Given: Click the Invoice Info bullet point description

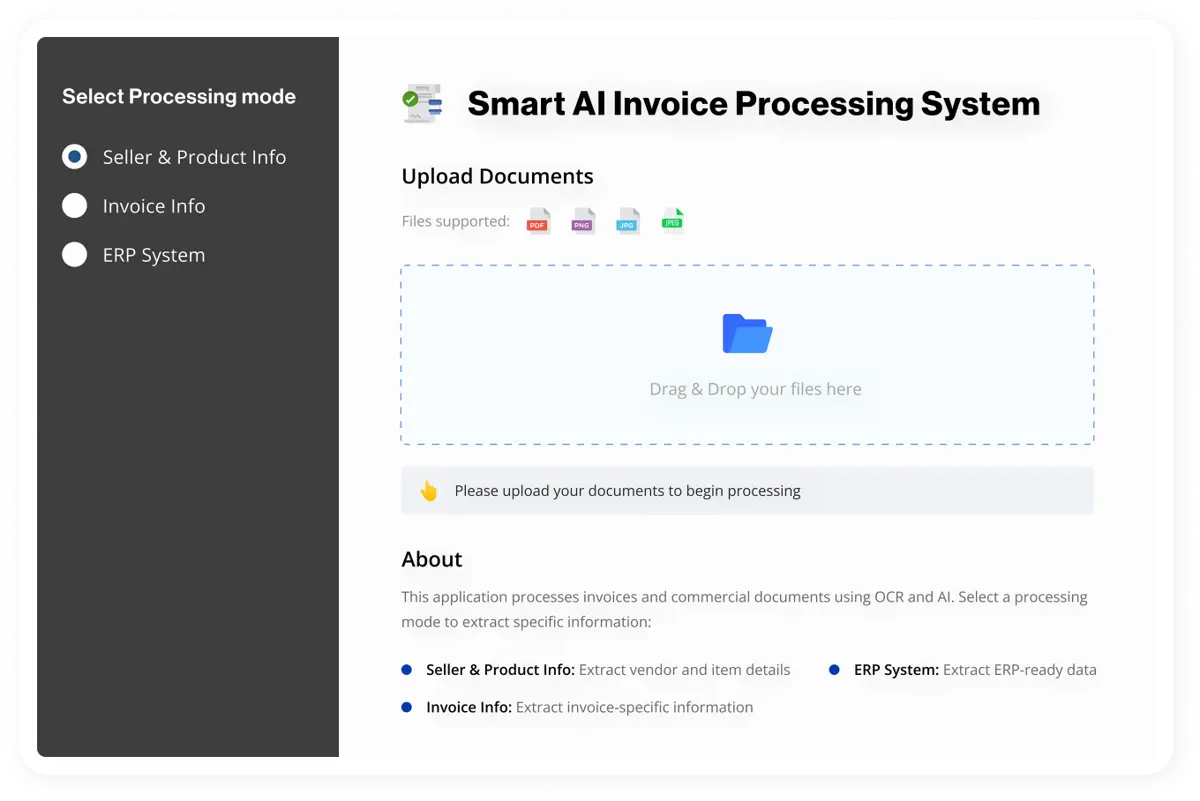Looking at the screenshot, I should pyautogui.click(x=589, y=707).
